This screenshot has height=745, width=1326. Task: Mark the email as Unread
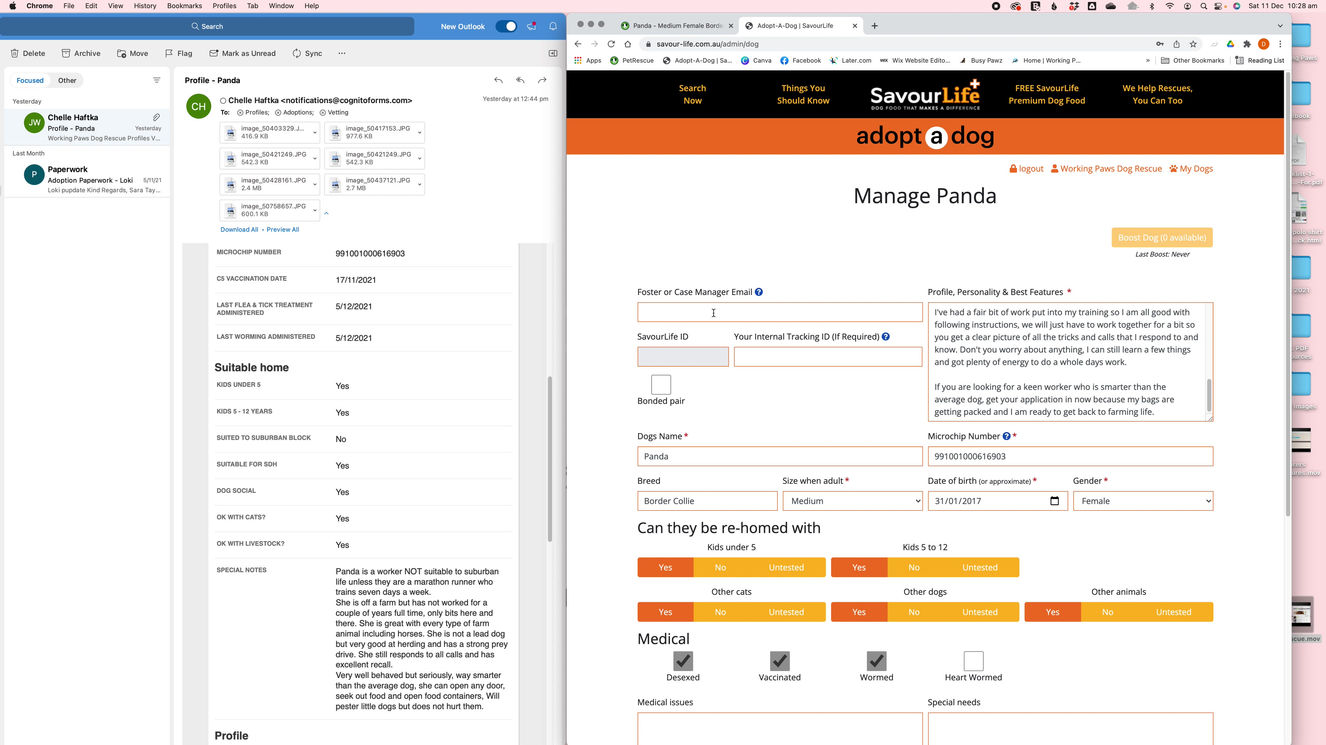tap(242, 53)
